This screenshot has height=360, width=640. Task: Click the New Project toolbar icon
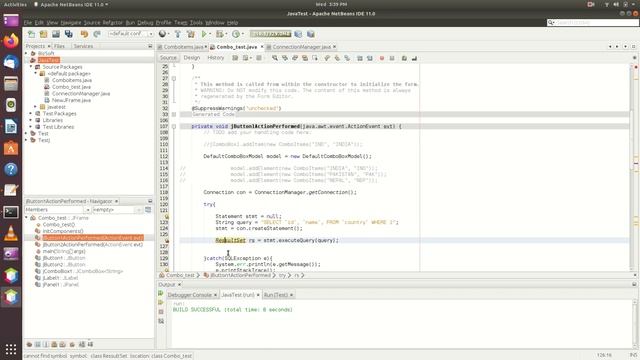(x=43, y=34)
